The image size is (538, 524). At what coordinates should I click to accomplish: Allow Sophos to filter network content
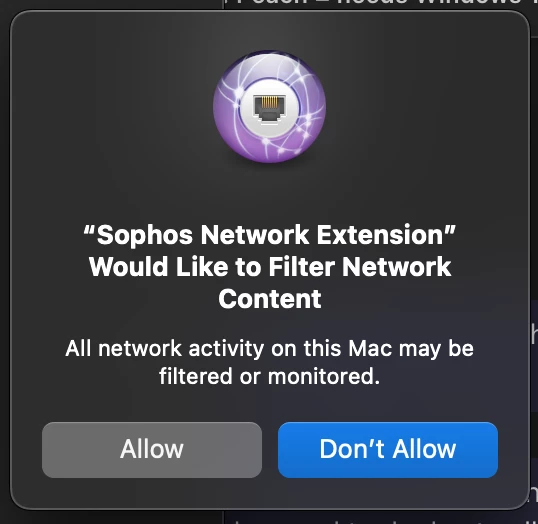(152, 450)
